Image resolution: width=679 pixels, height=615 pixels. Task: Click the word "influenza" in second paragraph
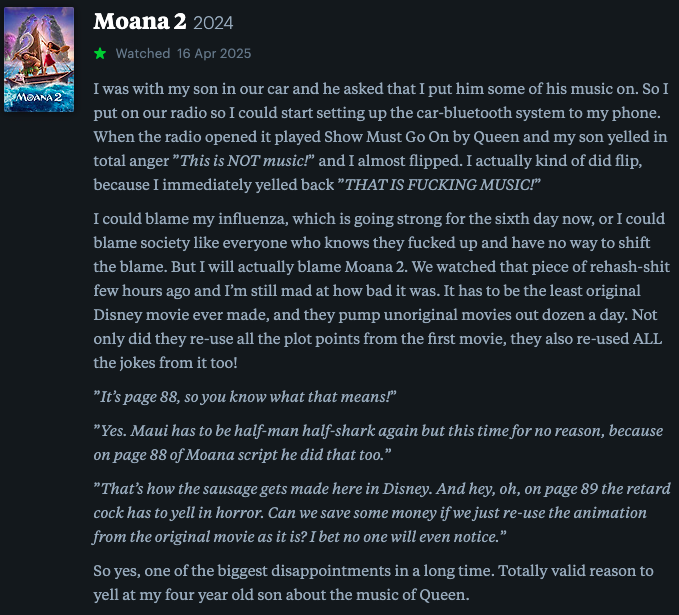(253, 219)
